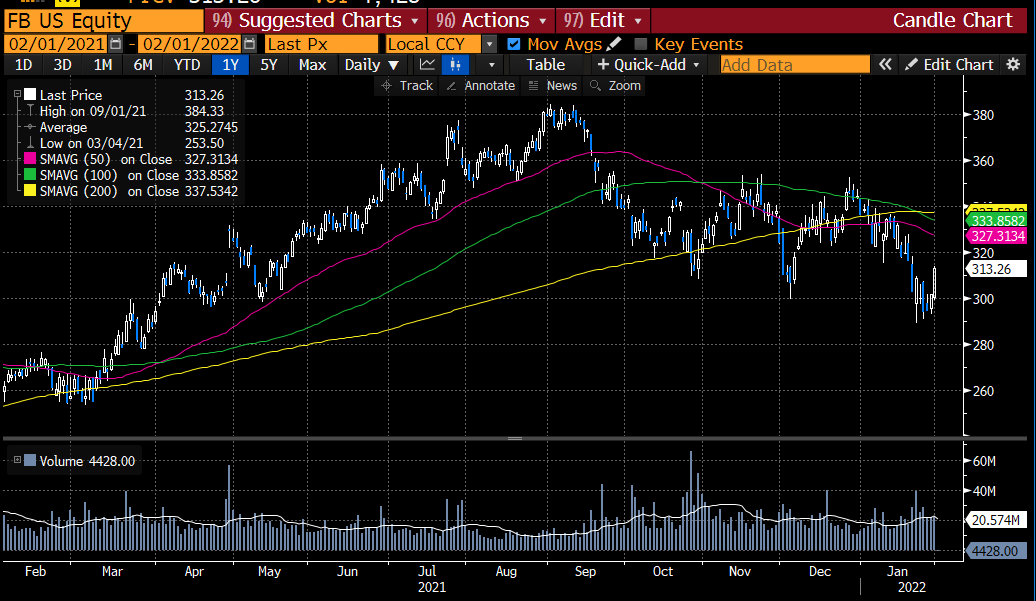Open the Daily periodicity dropdown

click(x=371, y=64)
